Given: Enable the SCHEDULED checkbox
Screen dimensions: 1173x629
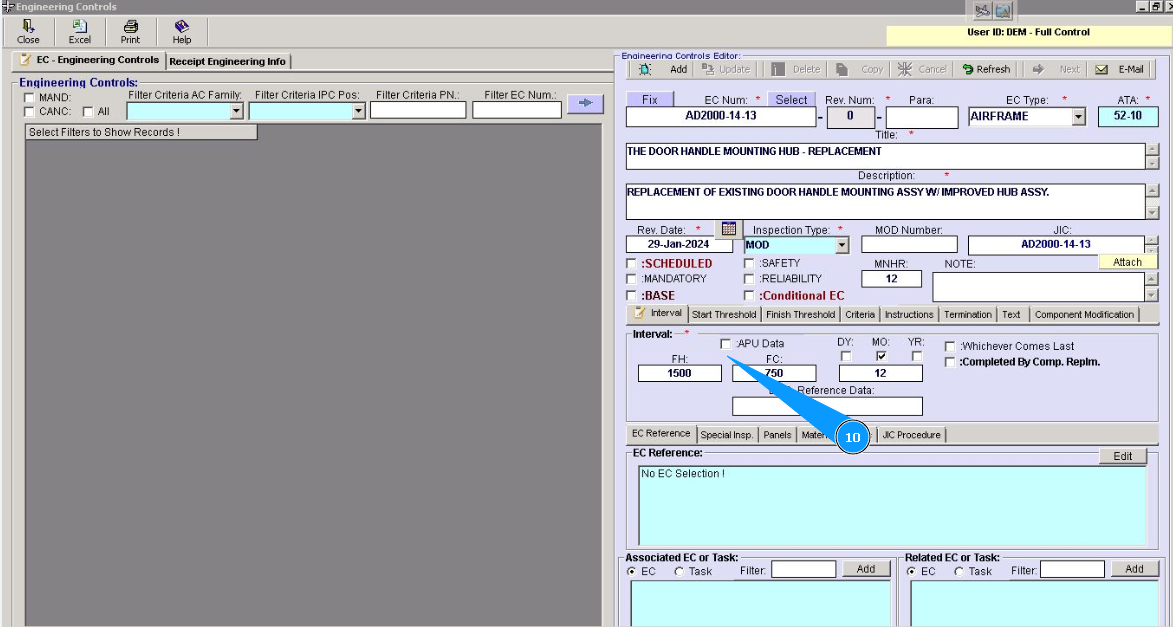Looking at the screenshot, I should [x=631, y=264].
